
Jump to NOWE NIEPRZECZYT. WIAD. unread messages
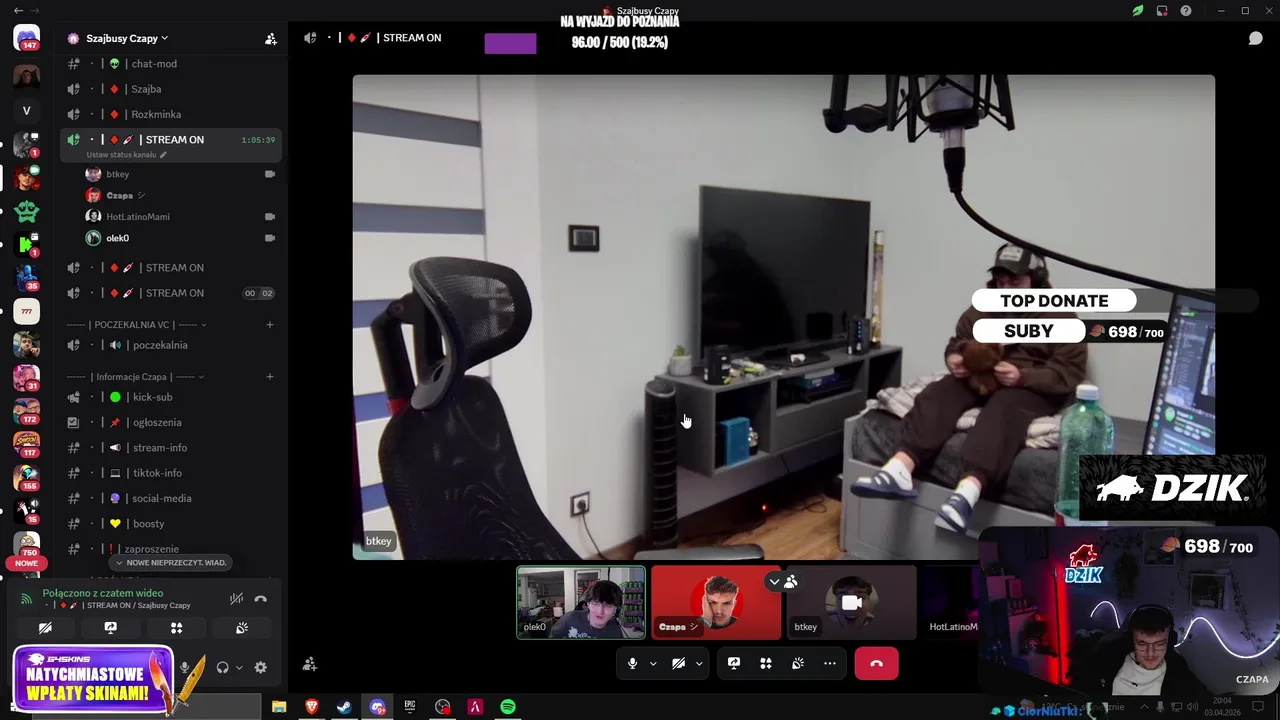tap(170, 563)
